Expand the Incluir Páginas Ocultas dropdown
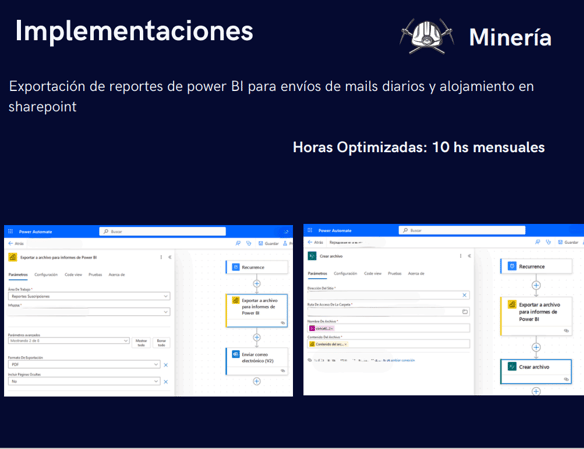Image resolution: width=584 pixels, height=449 pixels. coord(84,381)
